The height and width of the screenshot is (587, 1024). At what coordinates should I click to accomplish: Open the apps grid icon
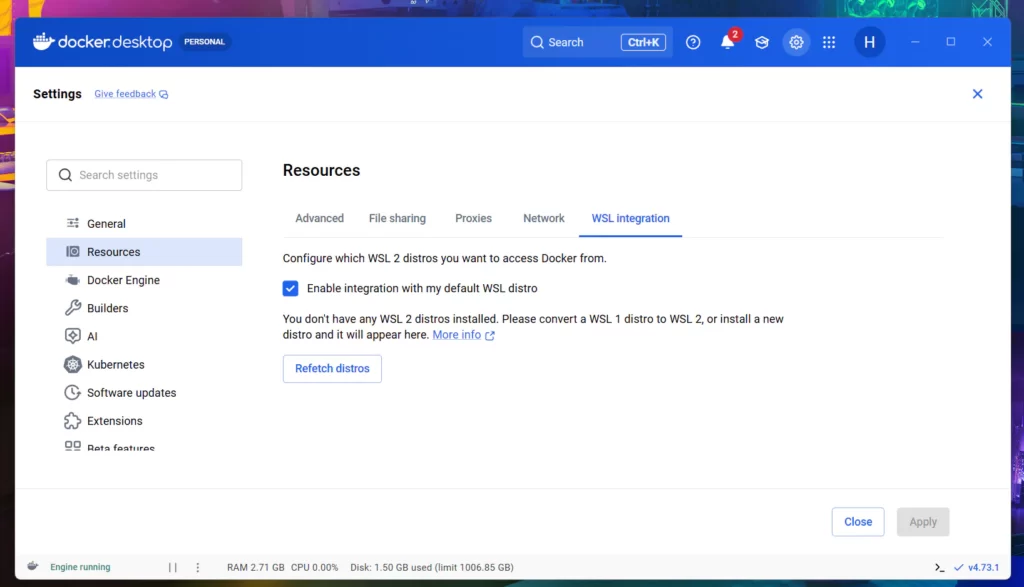click(x=829, y=42)
